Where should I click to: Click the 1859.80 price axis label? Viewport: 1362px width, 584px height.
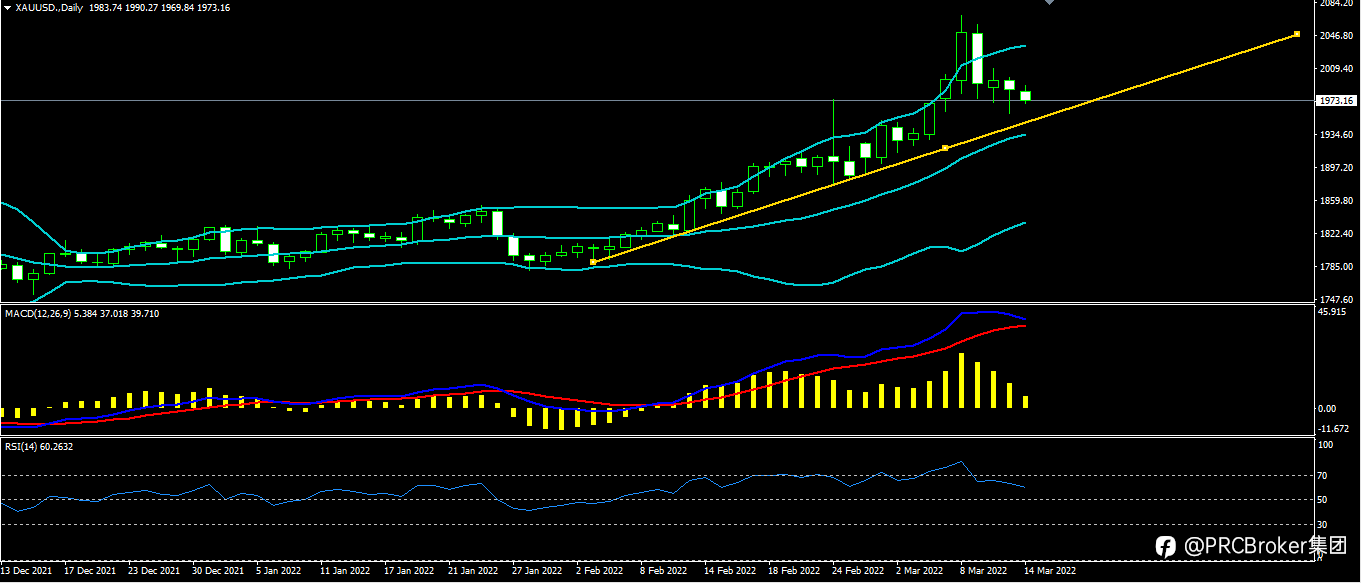(1337, 201)
